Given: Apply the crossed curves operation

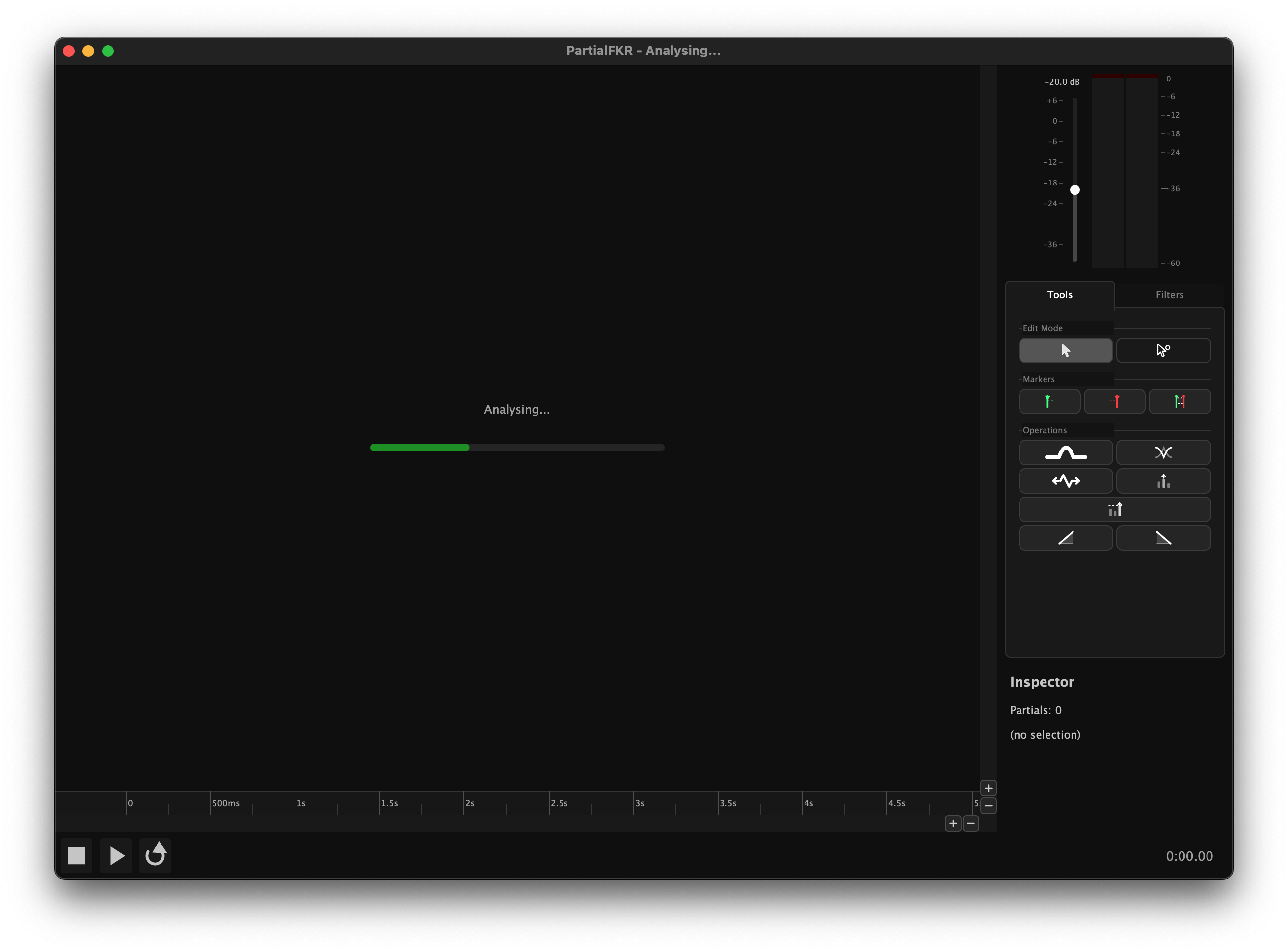Looking at the screenshot, I should pyautogui.click(x=1163, y=452).
